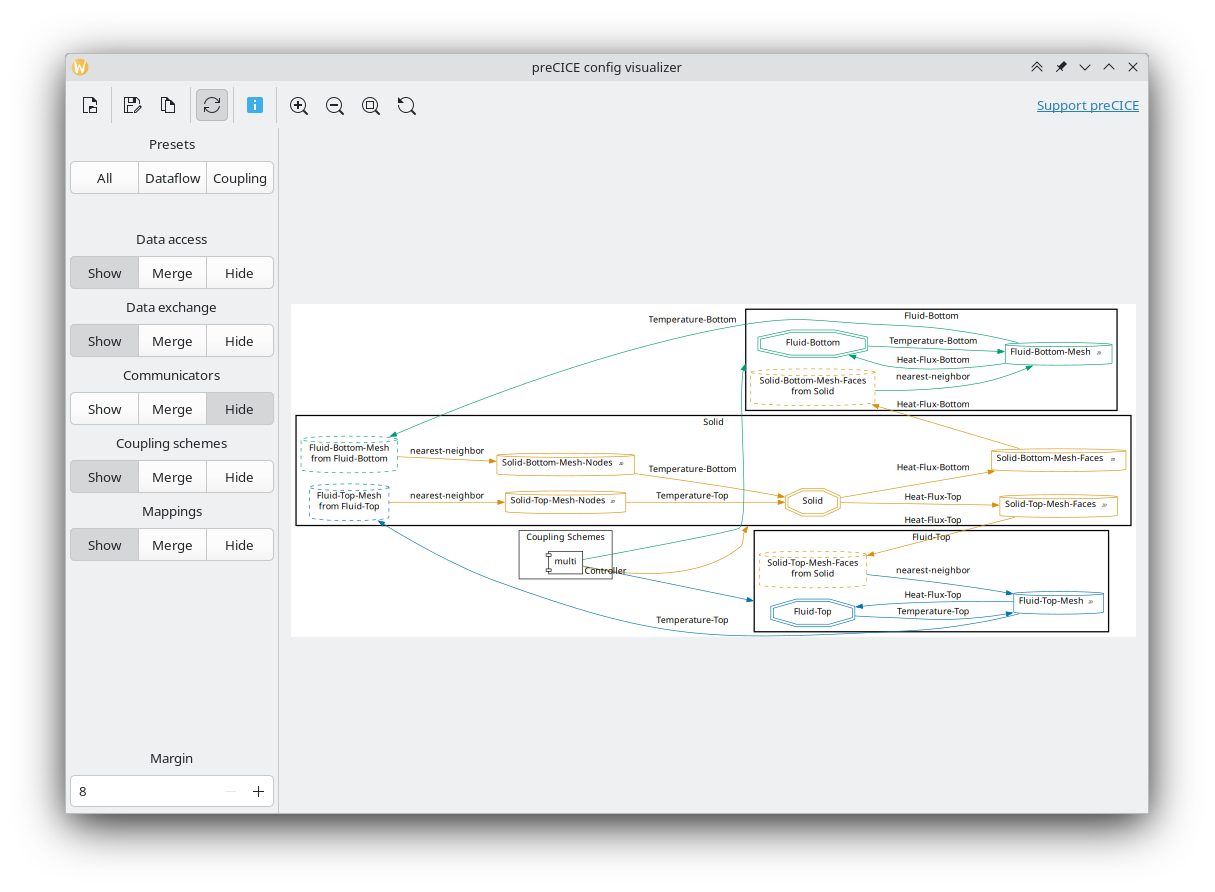
Task: Open a preCICE config file
Action: click(x=89, y=105)
